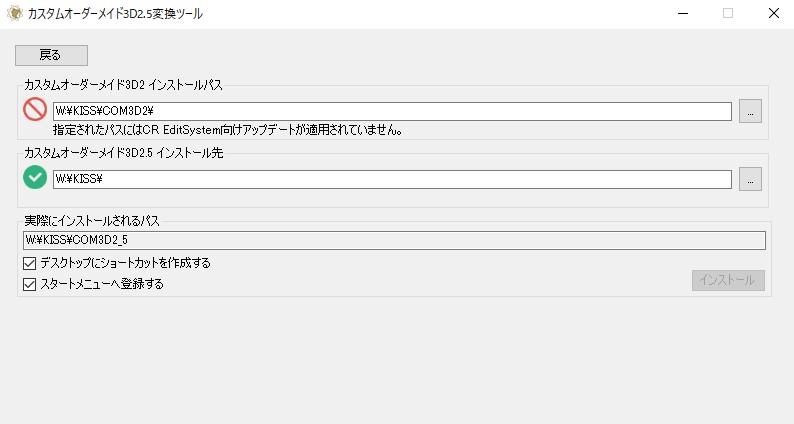Click the デスクトップにショートカットを作成する label text
Viewport: 794px width, 424px height.
click(125, 263)
